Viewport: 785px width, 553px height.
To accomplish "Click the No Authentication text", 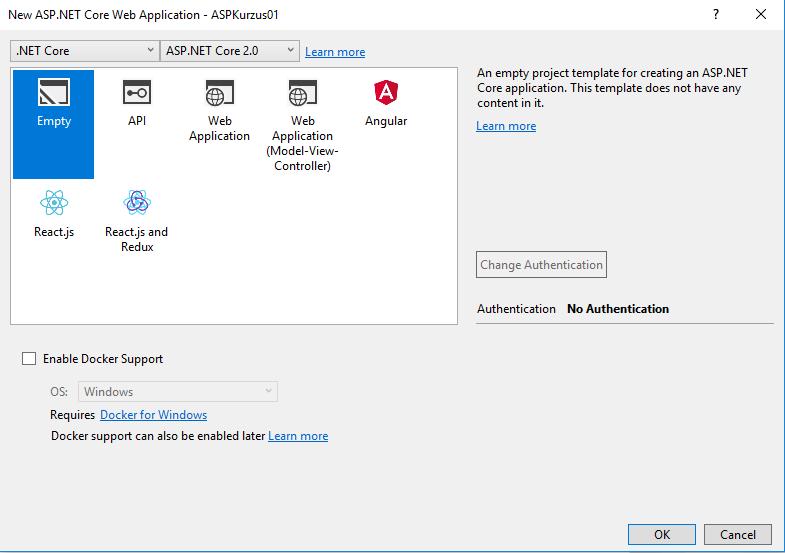I will (618, 309).
